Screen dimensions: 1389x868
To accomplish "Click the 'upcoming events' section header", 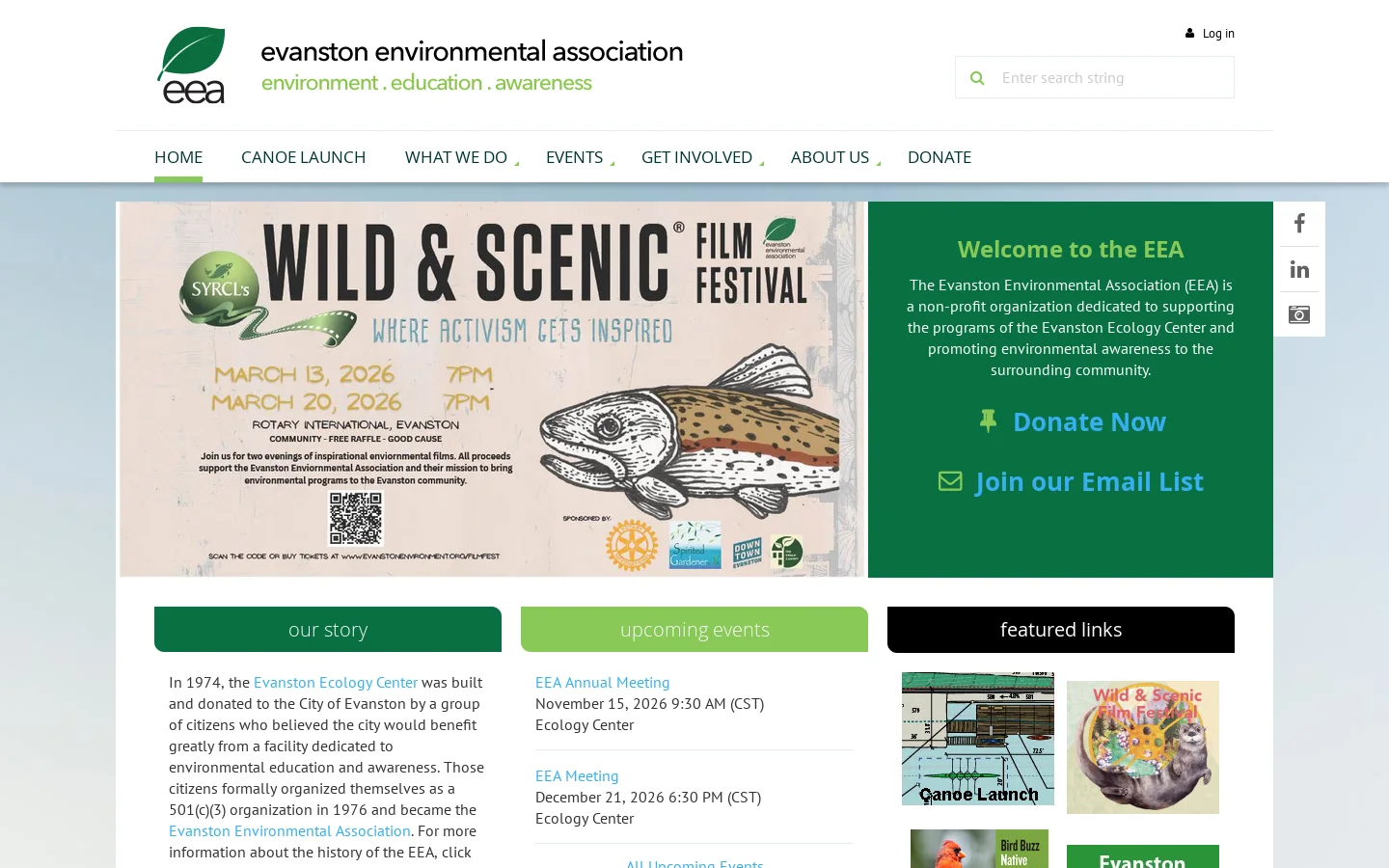I will (x=694, y=630).
